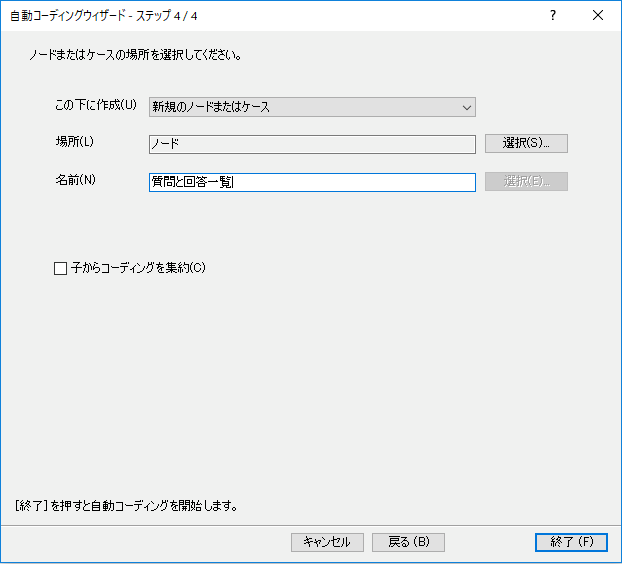The height and width of the screenshot is (564, 622).
Task: Click the この下に作成(U) label
Action: 96,105
